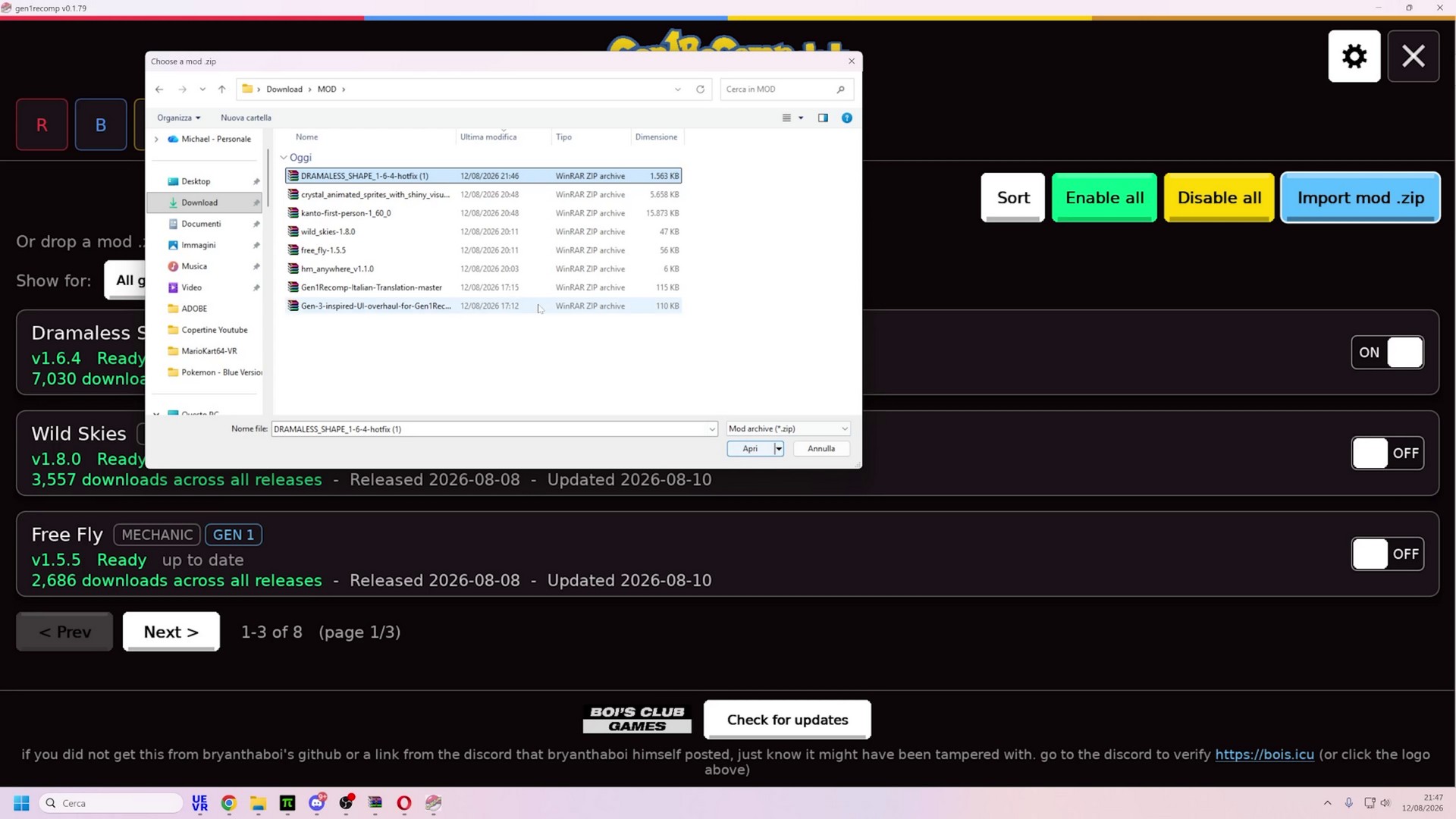Go back in the file dialog

pos(159,89)
